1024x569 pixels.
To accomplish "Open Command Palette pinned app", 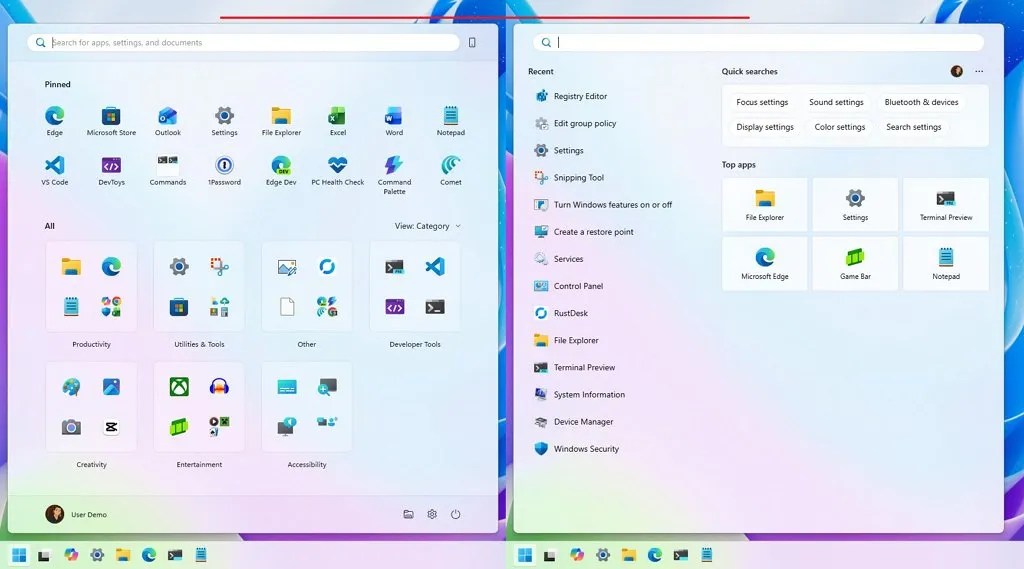I will pos(394,175).
